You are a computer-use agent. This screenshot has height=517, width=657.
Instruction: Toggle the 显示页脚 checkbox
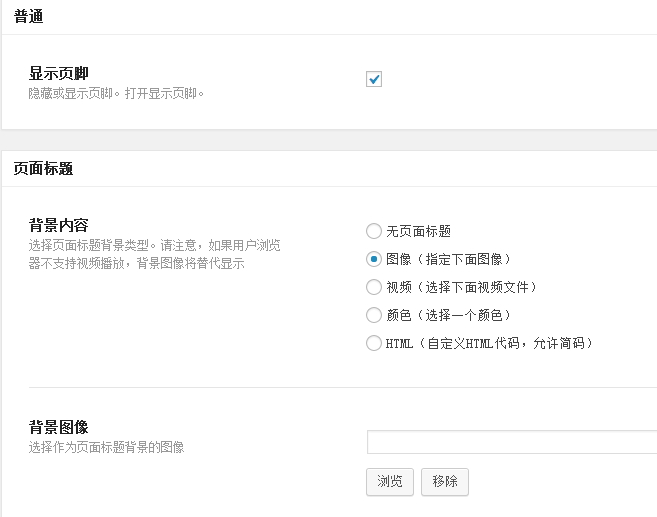374,79
